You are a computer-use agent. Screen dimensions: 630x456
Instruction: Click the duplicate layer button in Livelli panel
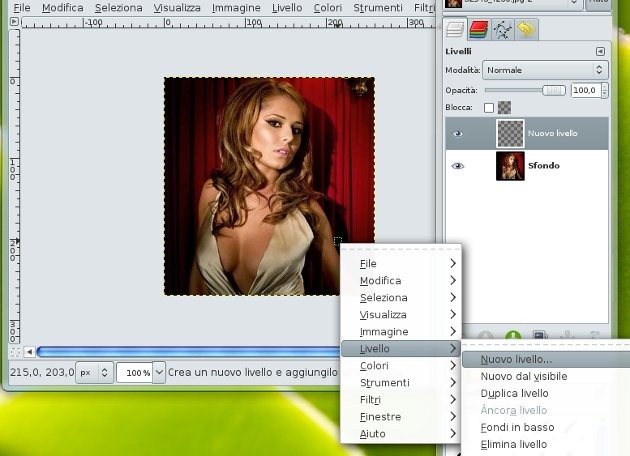point(540,335)
